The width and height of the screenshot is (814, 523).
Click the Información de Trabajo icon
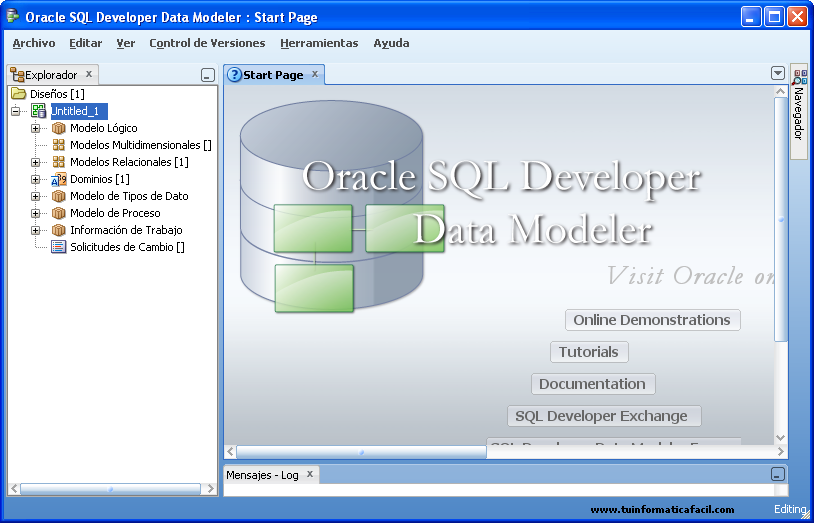(59, 230)
